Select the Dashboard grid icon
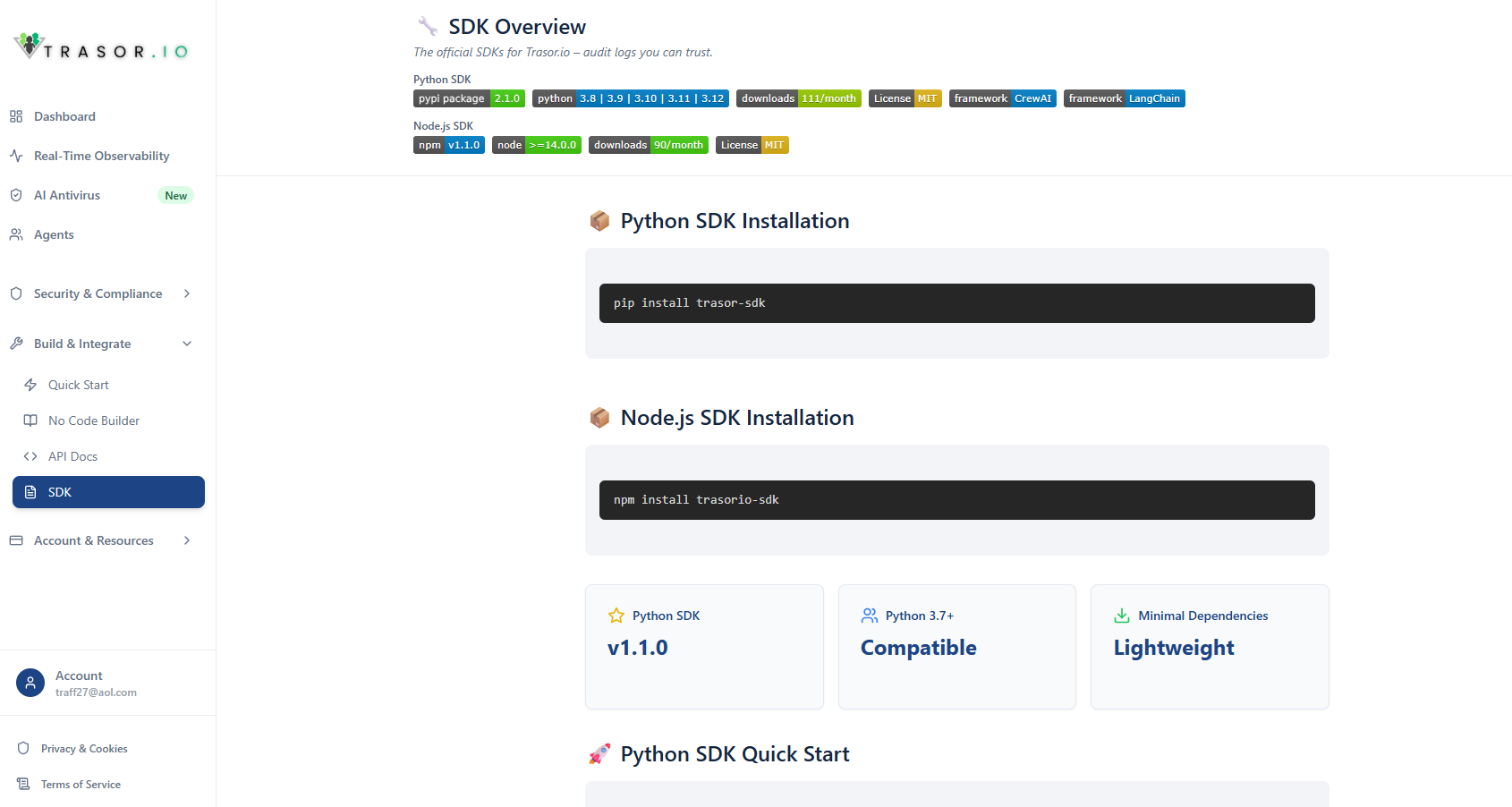Screen dimensions: 1512x807 coord(15,116)
